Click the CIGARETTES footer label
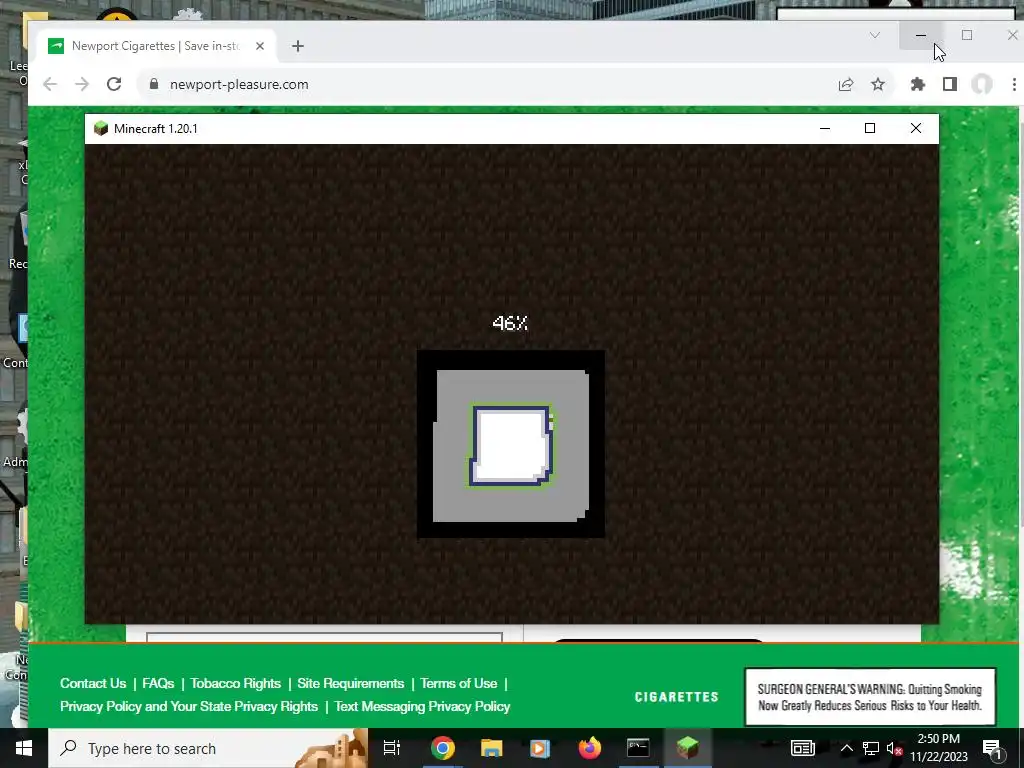The height and width of the screenshot is (768, 1024). pos(677,697)
